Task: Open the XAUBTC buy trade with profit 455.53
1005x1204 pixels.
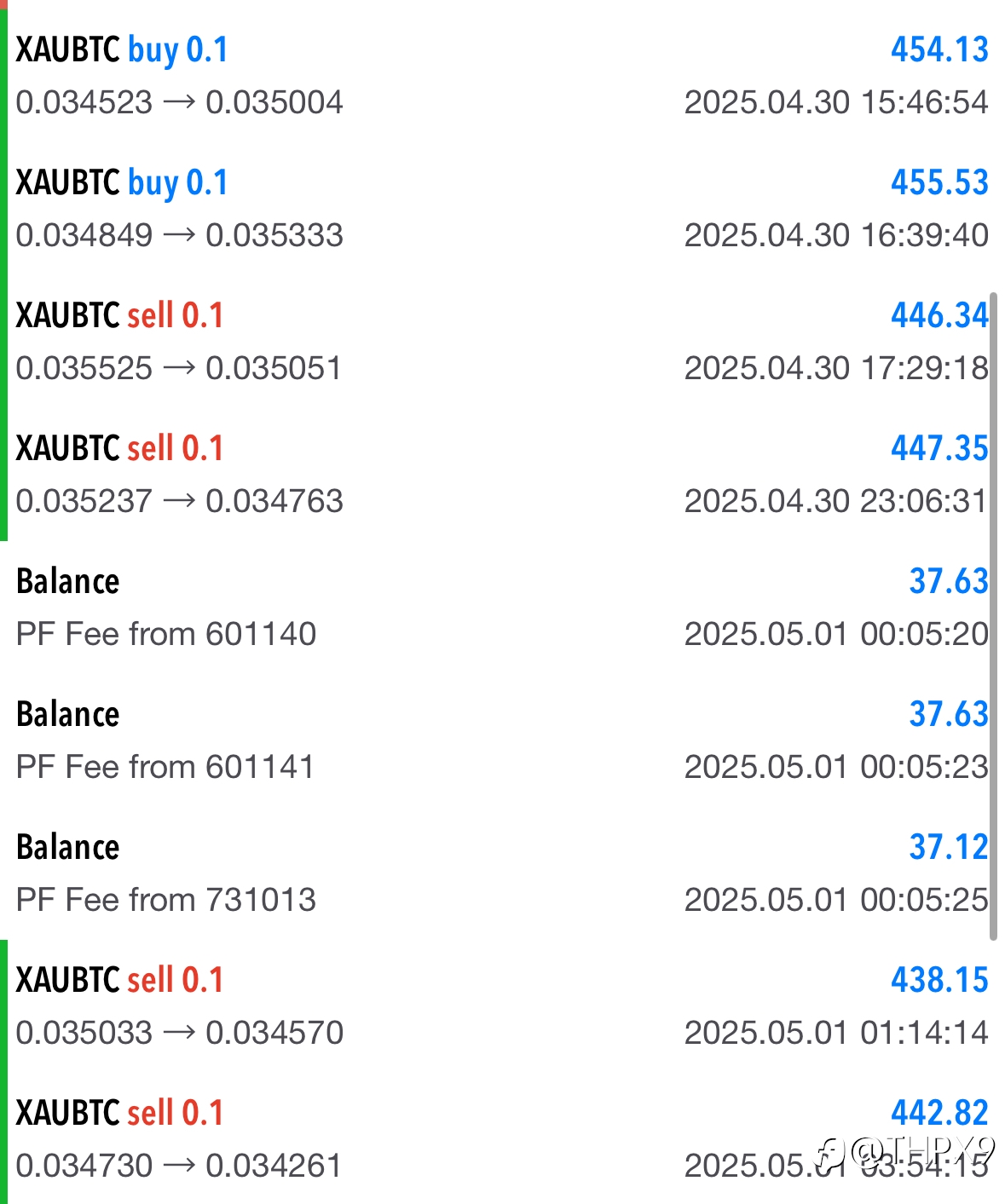Action: click(502, 209)
